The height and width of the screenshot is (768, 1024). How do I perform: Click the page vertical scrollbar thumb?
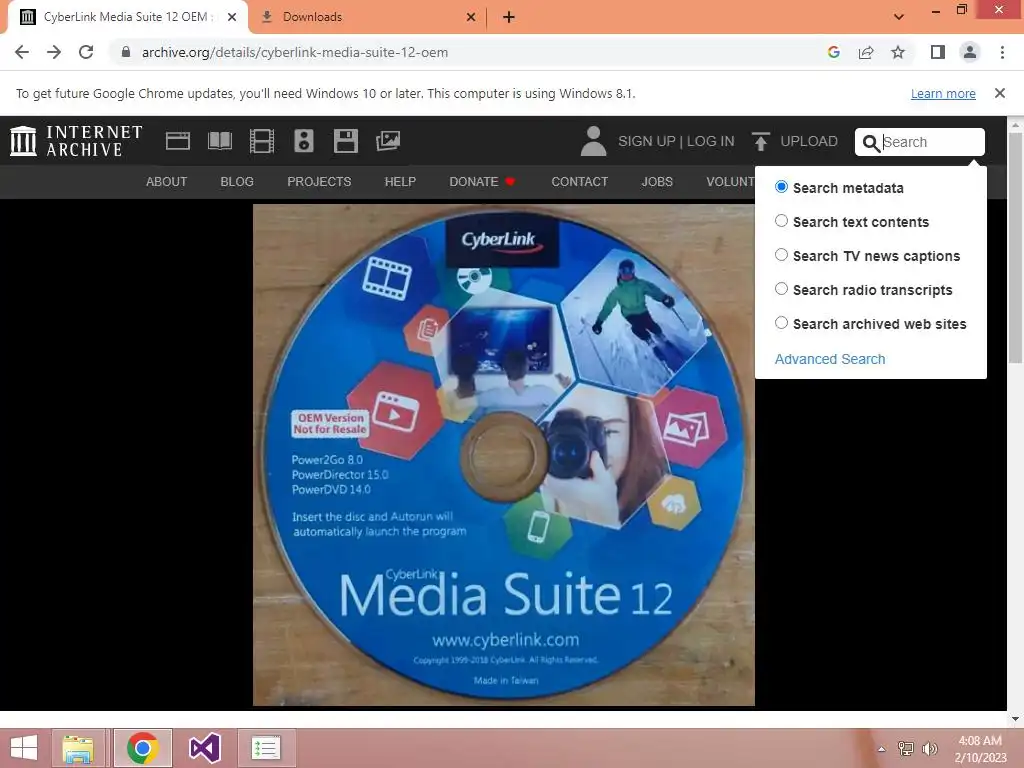point(1014,248)
